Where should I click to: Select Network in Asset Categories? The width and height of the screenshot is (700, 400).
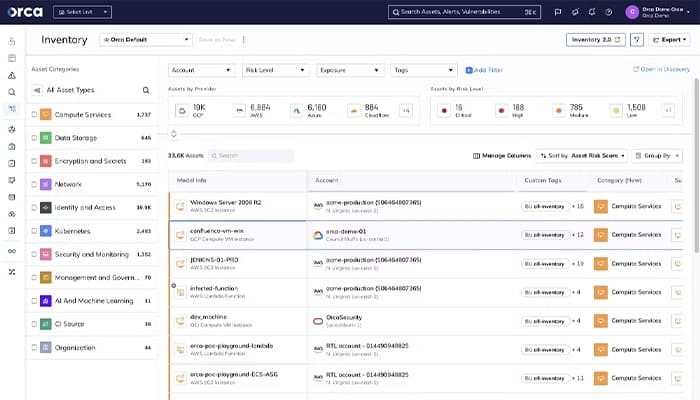tap(69, 184)
